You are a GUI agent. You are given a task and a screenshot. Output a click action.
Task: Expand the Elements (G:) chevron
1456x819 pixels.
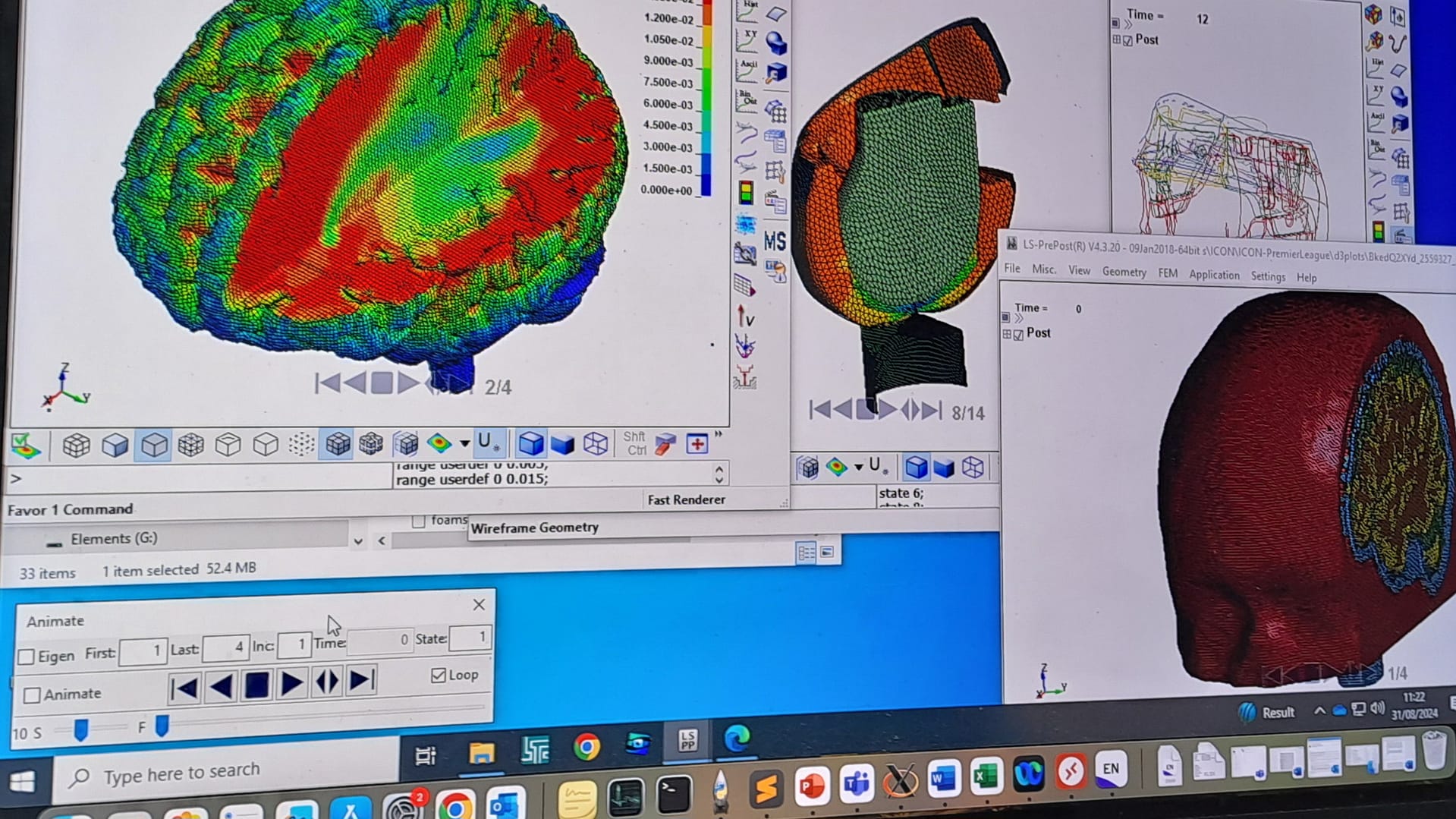click(x=358, y=541)
